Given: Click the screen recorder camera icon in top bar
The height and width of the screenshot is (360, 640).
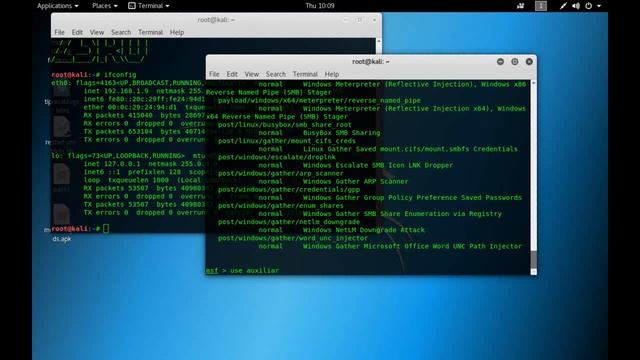Looking at the screenshot, I should (520, 6).
